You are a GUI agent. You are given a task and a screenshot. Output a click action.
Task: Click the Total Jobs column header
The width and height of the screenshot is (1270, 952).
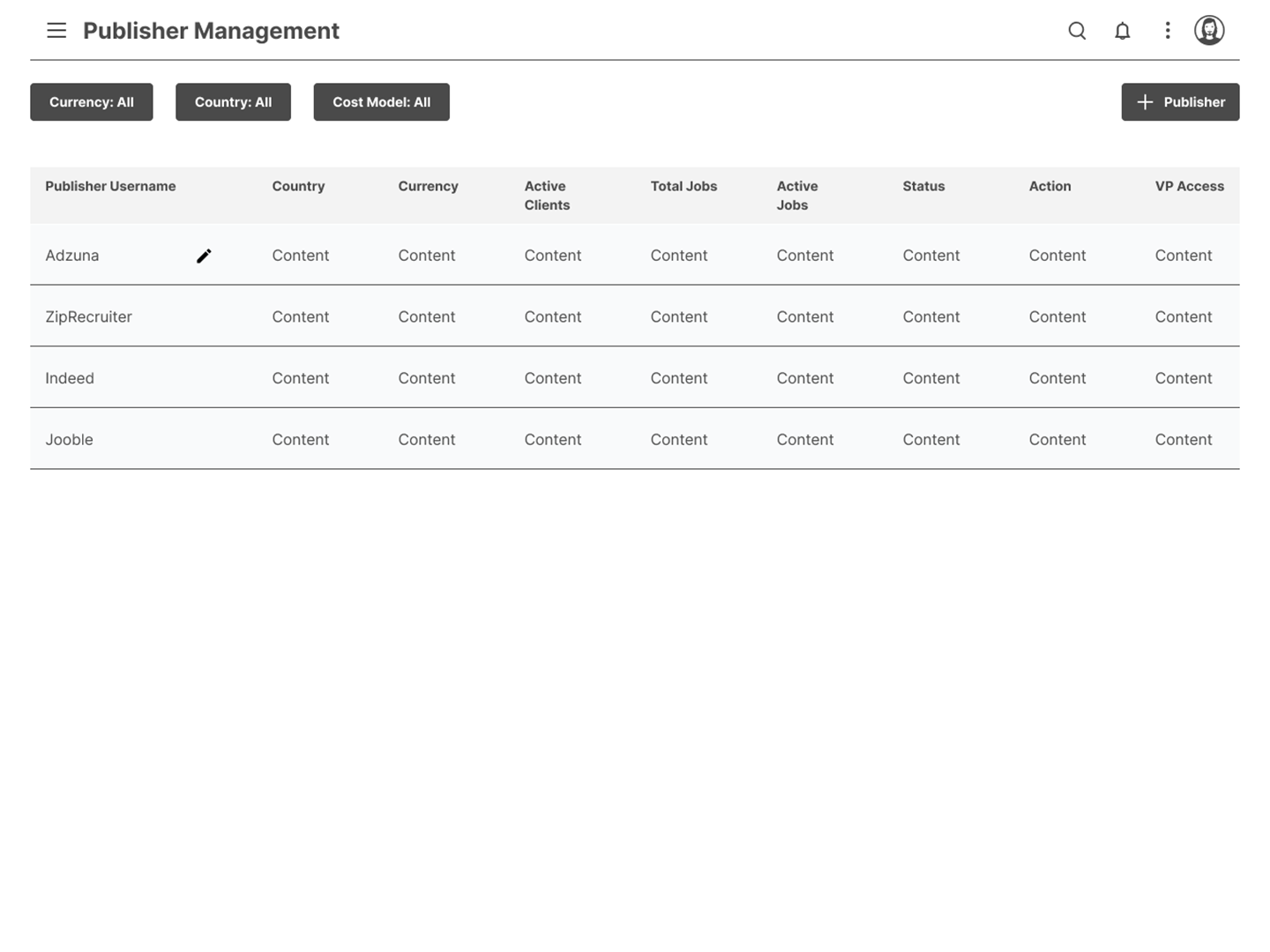[x=684, y=186]
